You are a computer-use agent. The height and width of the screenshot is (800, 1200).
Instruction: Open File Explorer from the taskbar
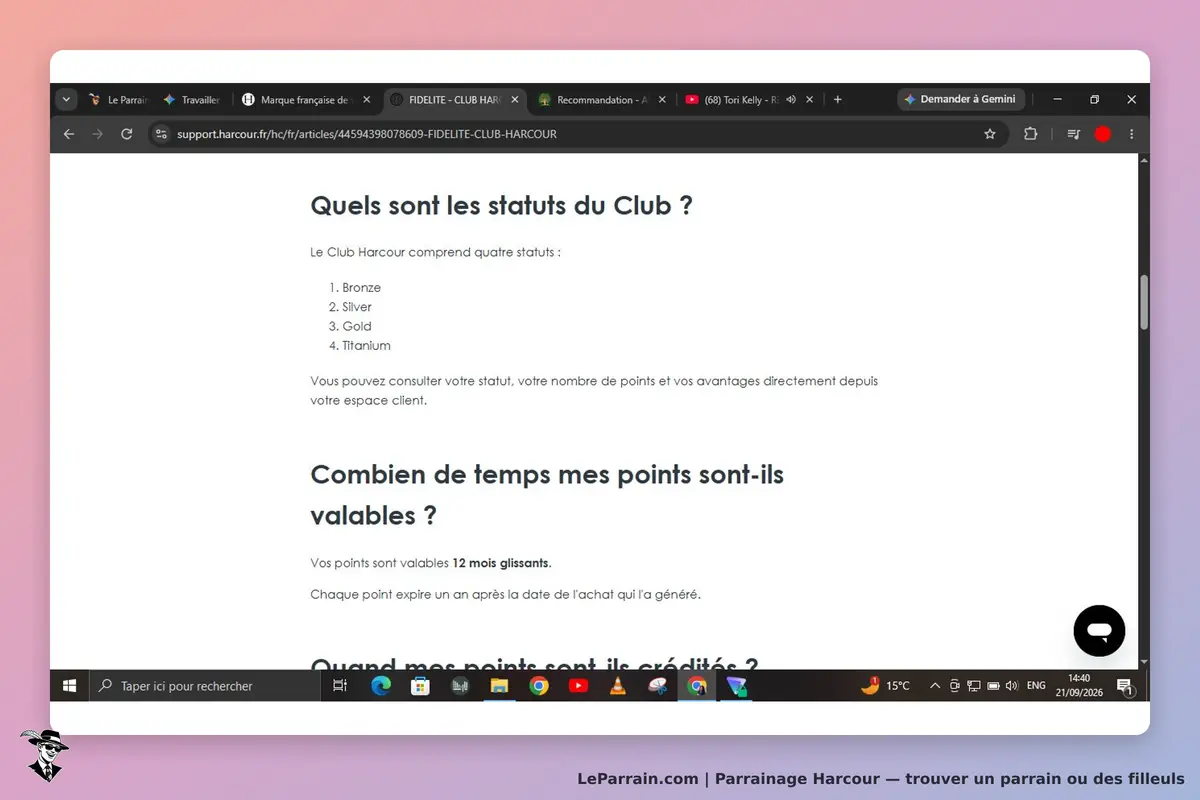tap(499, 686)
